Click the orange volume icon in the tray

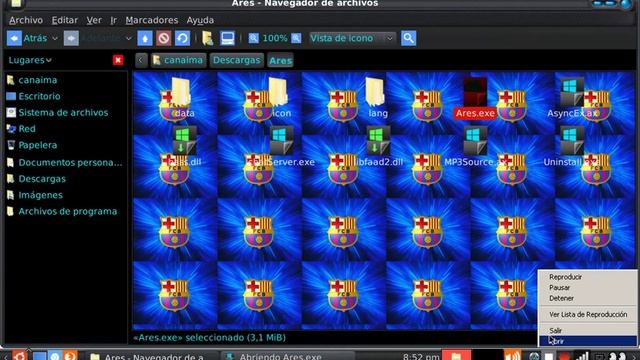pos(512,356)
